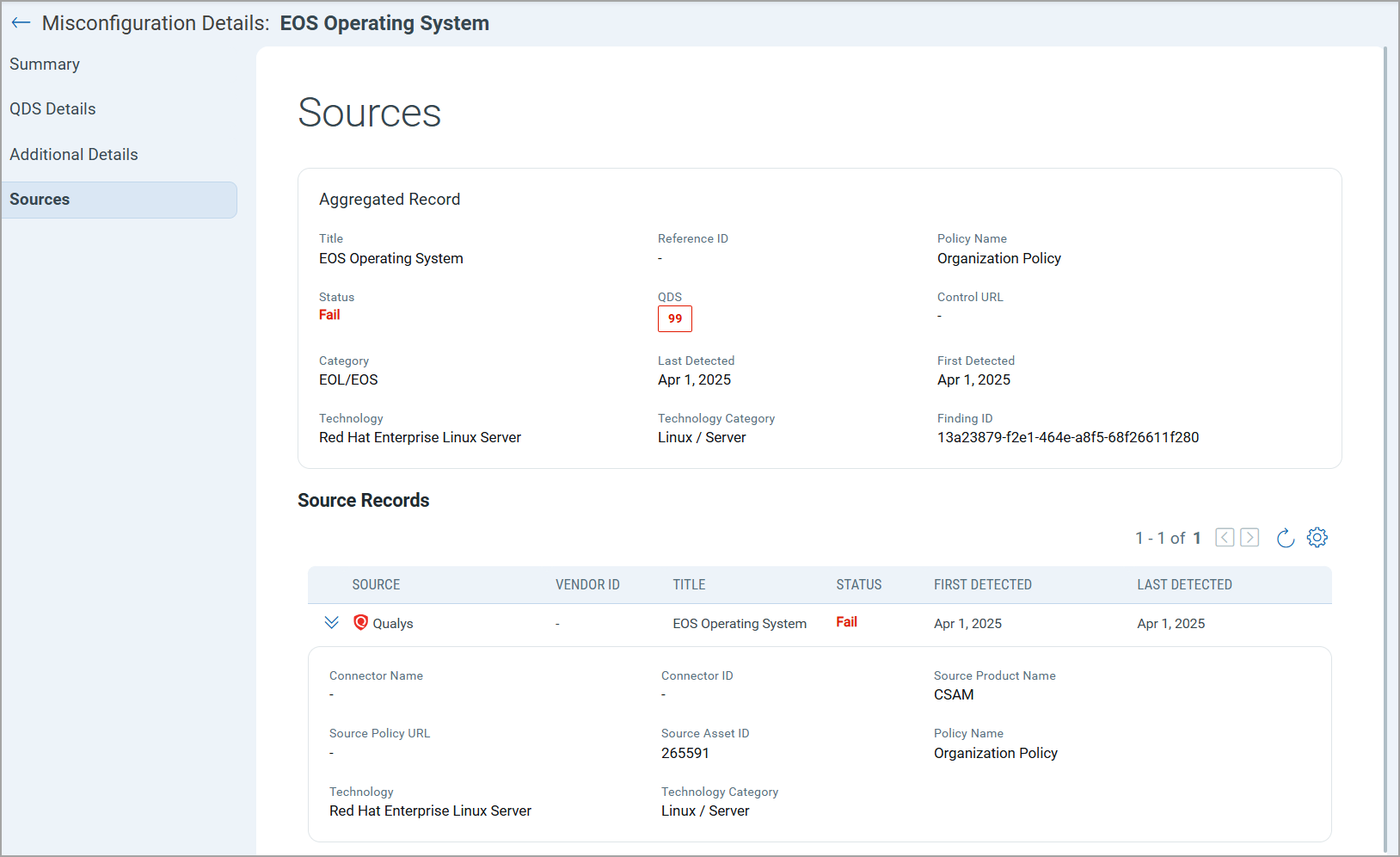Screen dimensions: 1400x857
Task: Open the Additional Details section
Action: click(74, 155)
